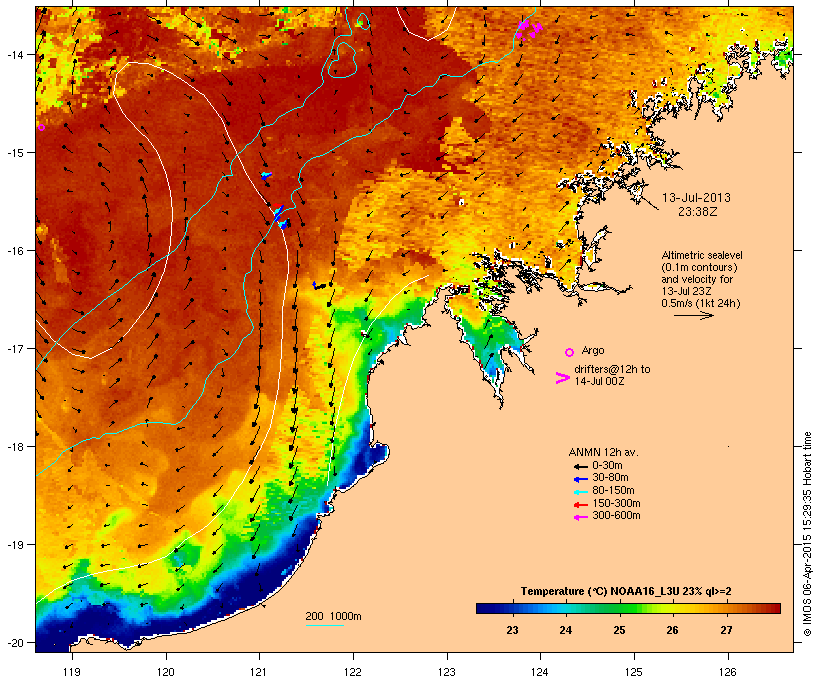The width and height of the screenshot is (820, 680).
Task: Click the -14 latitude axis label
Action: click(x=14, y=54)
